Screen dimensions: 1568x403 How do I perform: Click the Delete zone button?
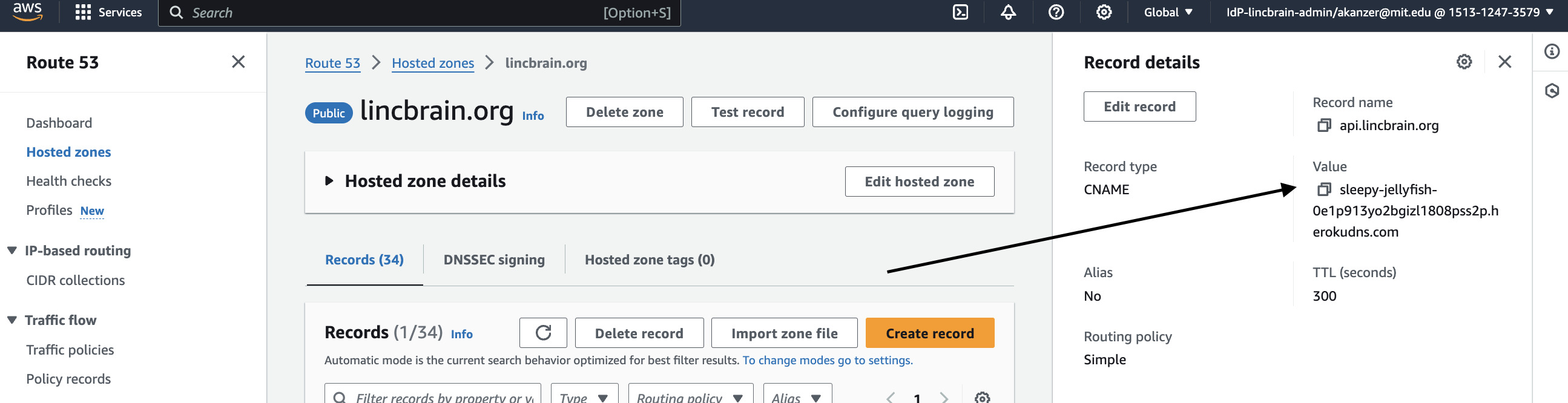(625, 112)
